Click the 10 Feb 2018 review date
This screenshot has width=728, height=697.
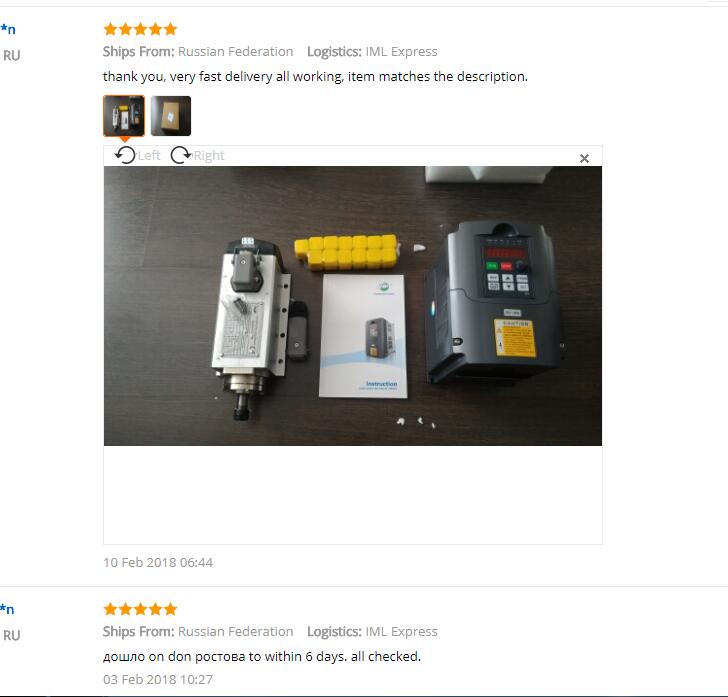(158, 562)
